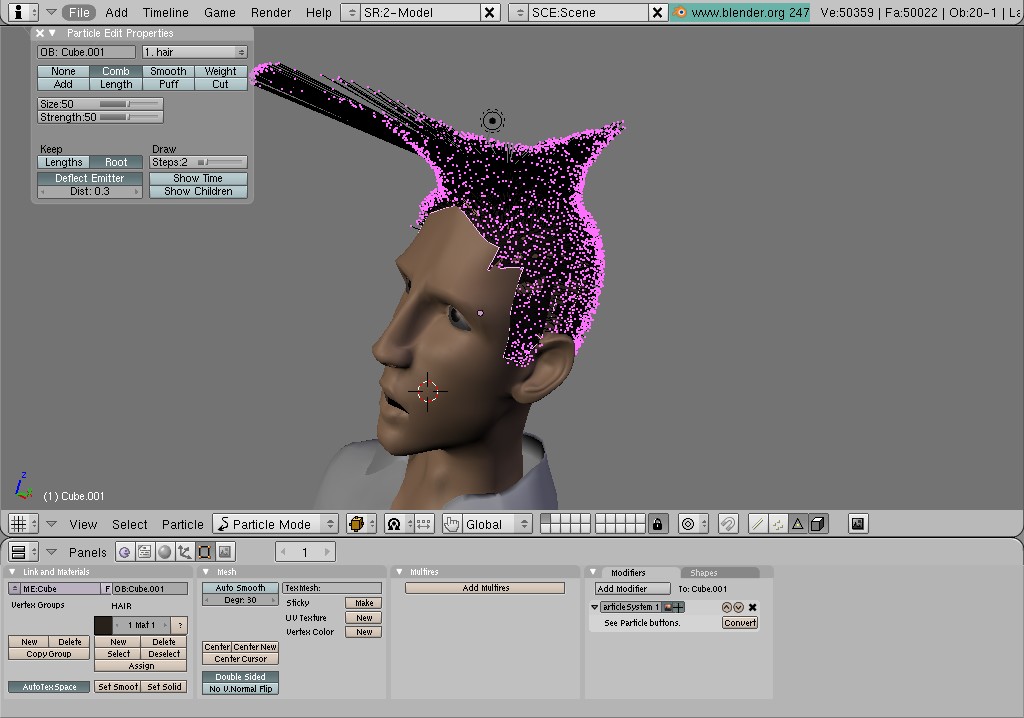Open the File menu
This screenshot has height=718, width=1024.
tap(79, 12)
